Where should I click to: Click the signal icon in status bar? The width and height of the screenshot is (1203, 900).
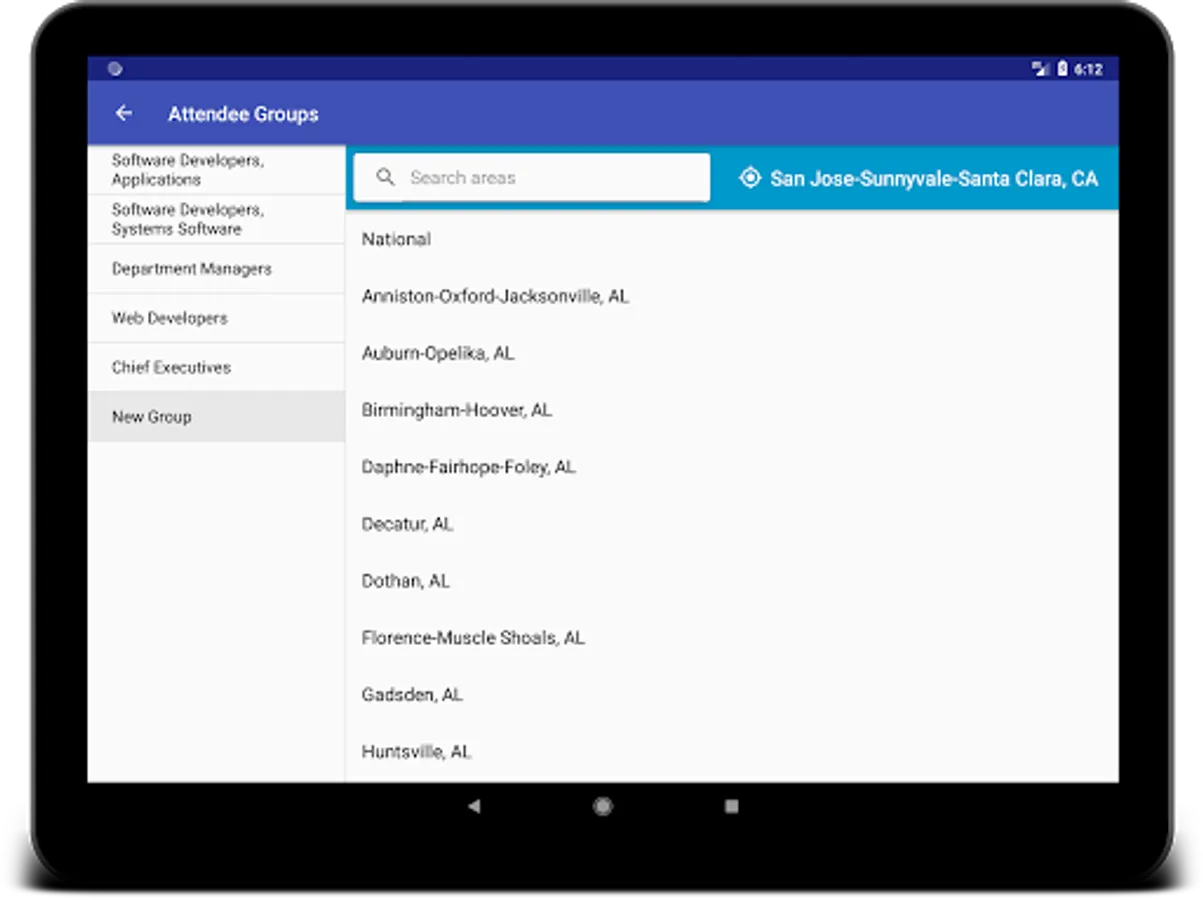(x=1040, y=69)
